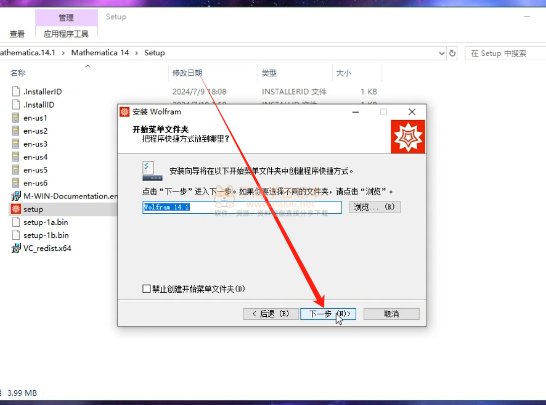Click the Search Setup box

(506, 53)
